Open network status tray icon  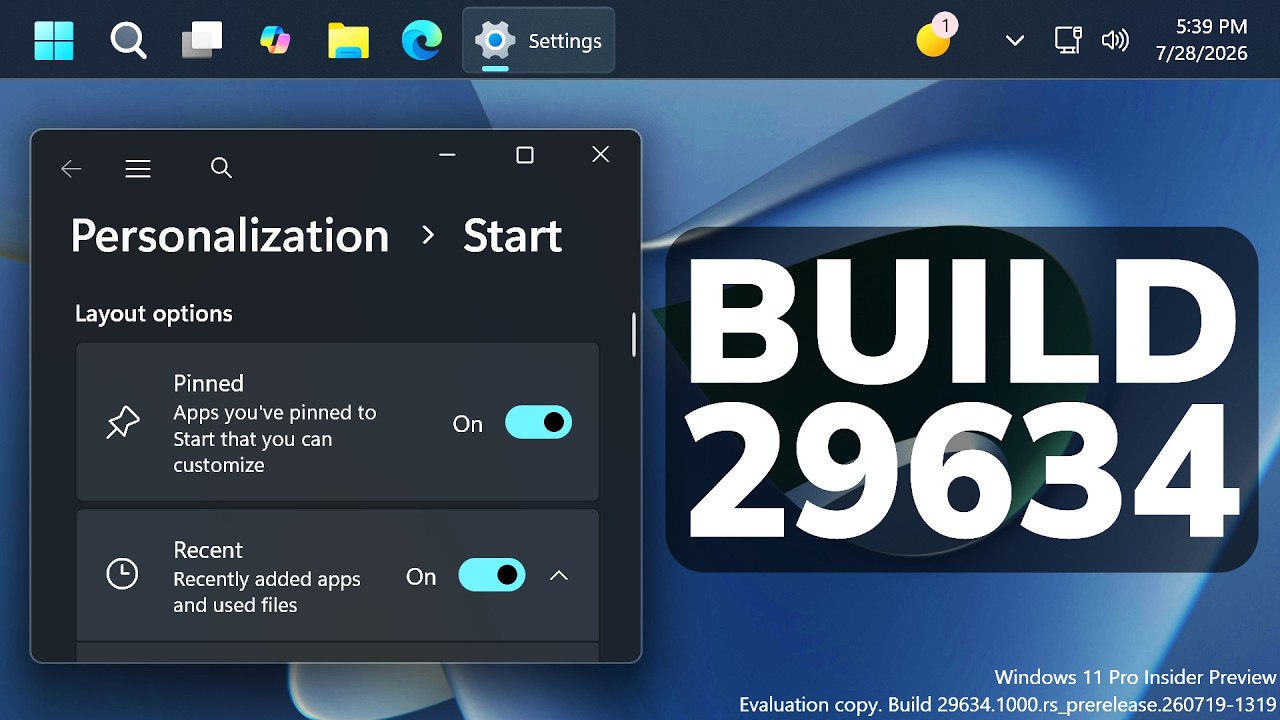[1068, 41]
